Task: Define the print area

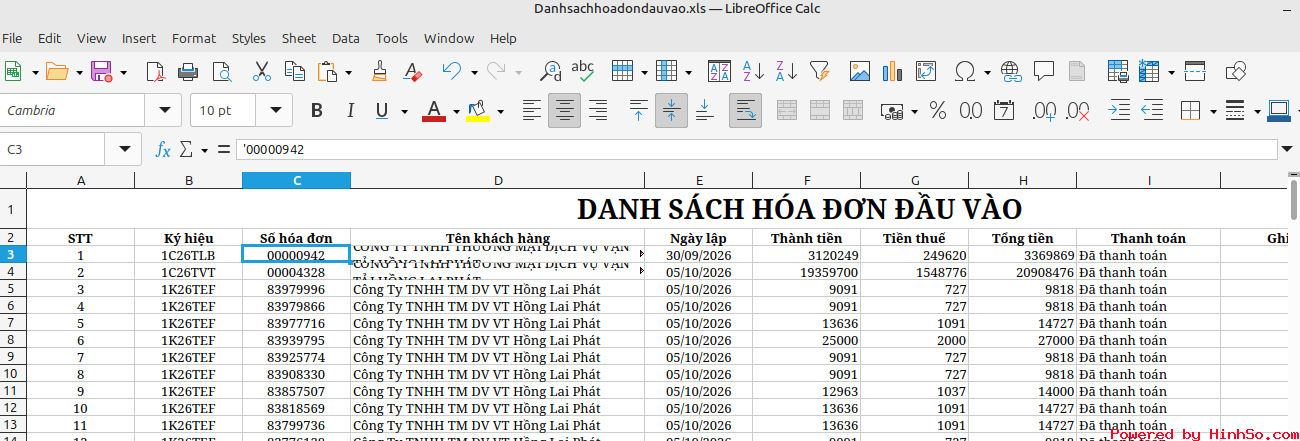Action: [x=1118, y=71]
